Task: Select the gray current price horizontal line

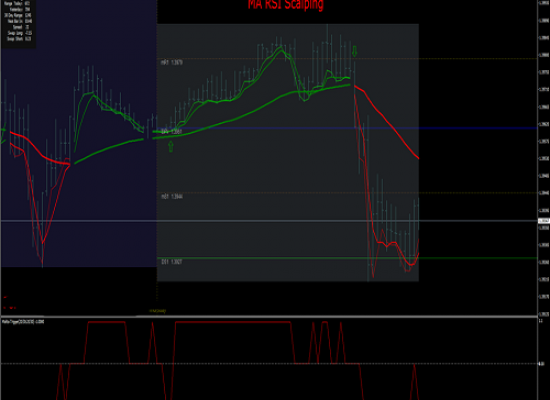Action: tap(269, 221)
